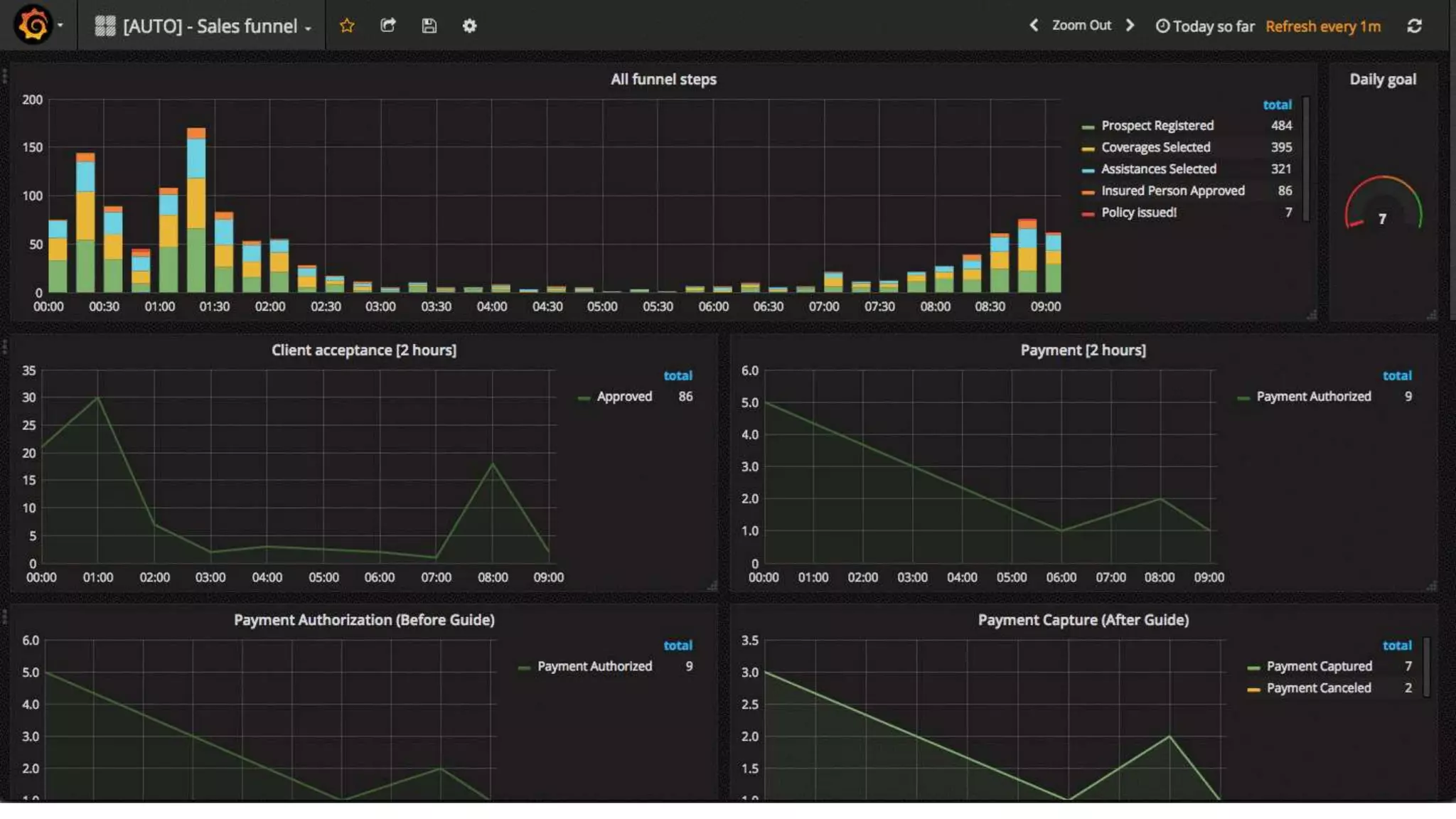Viewport: 1456px width, 819px height.
Task: Click the Zoom Out button
Action: coord(1081,26)
